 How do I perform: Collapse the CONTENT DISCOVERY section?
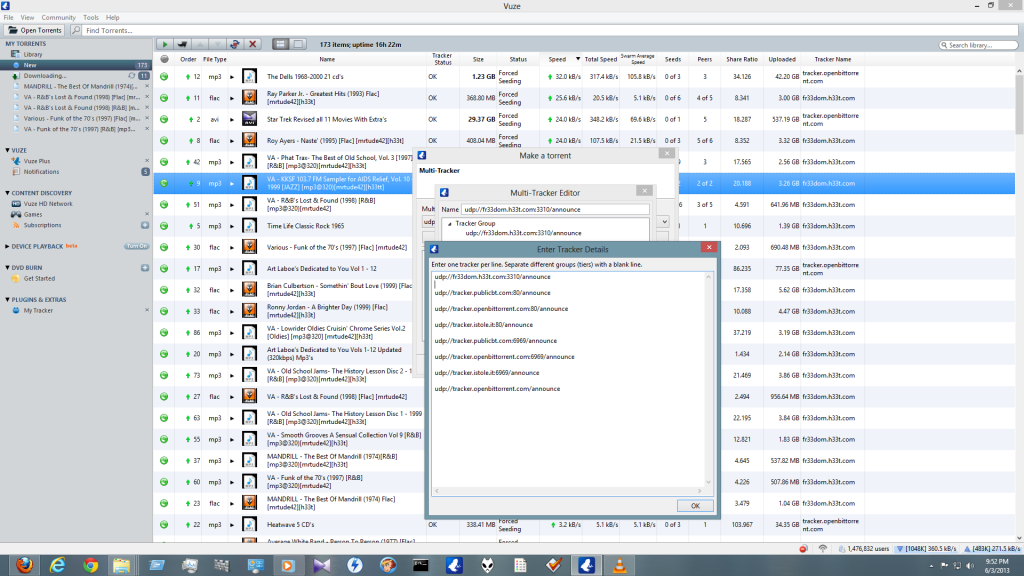(7, 193)
